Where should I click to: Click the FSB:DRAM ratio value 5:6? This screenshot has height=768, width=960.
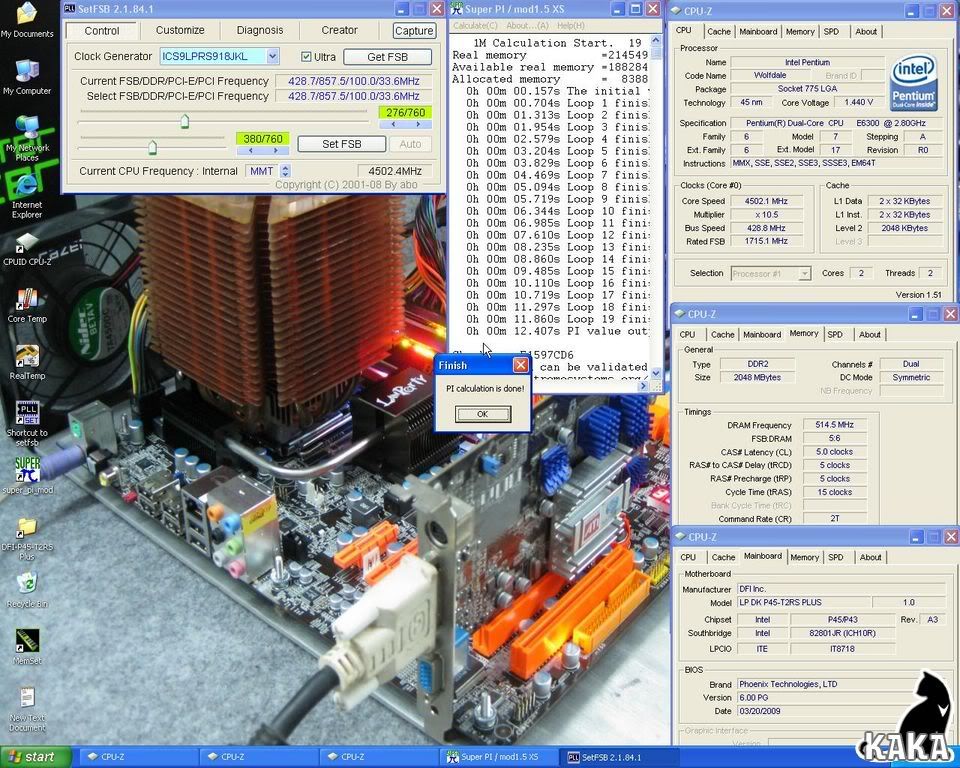click(x=834, y=438)
